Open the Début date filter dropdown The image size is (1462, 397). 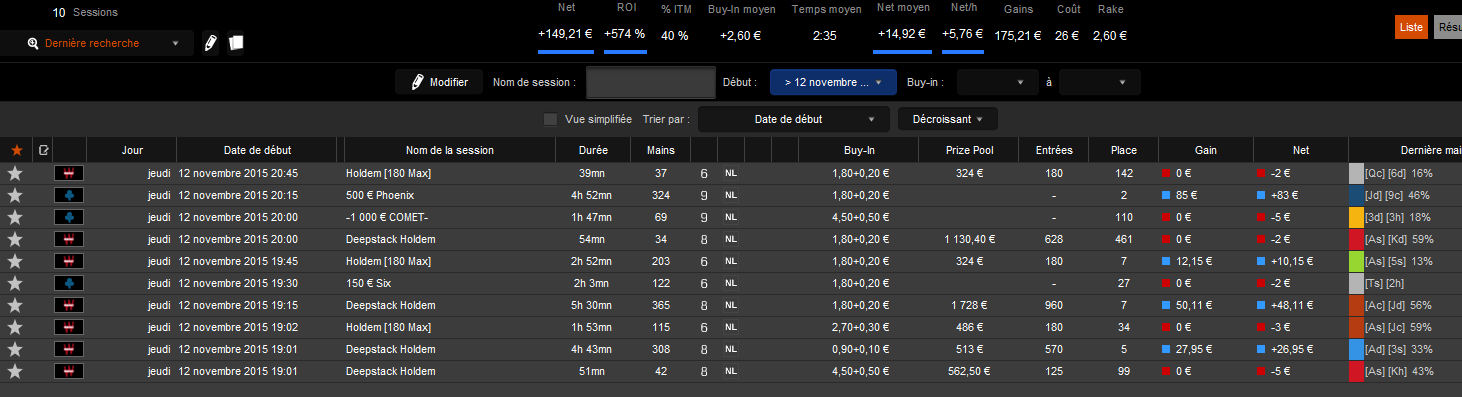[x=833, y=82]
